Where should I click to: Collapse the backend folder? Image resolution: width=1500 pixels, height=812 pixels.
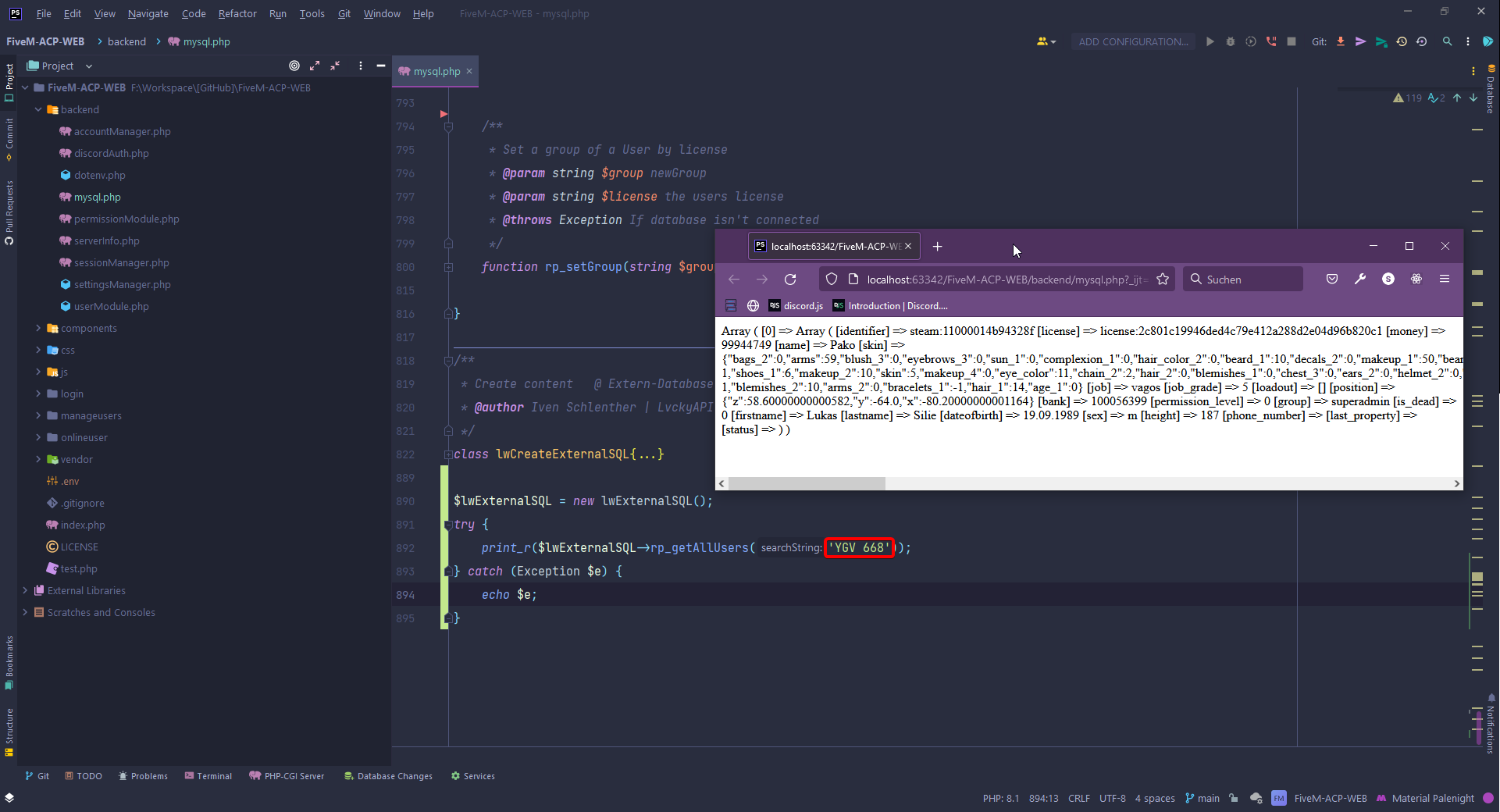(x=38, y=110)
